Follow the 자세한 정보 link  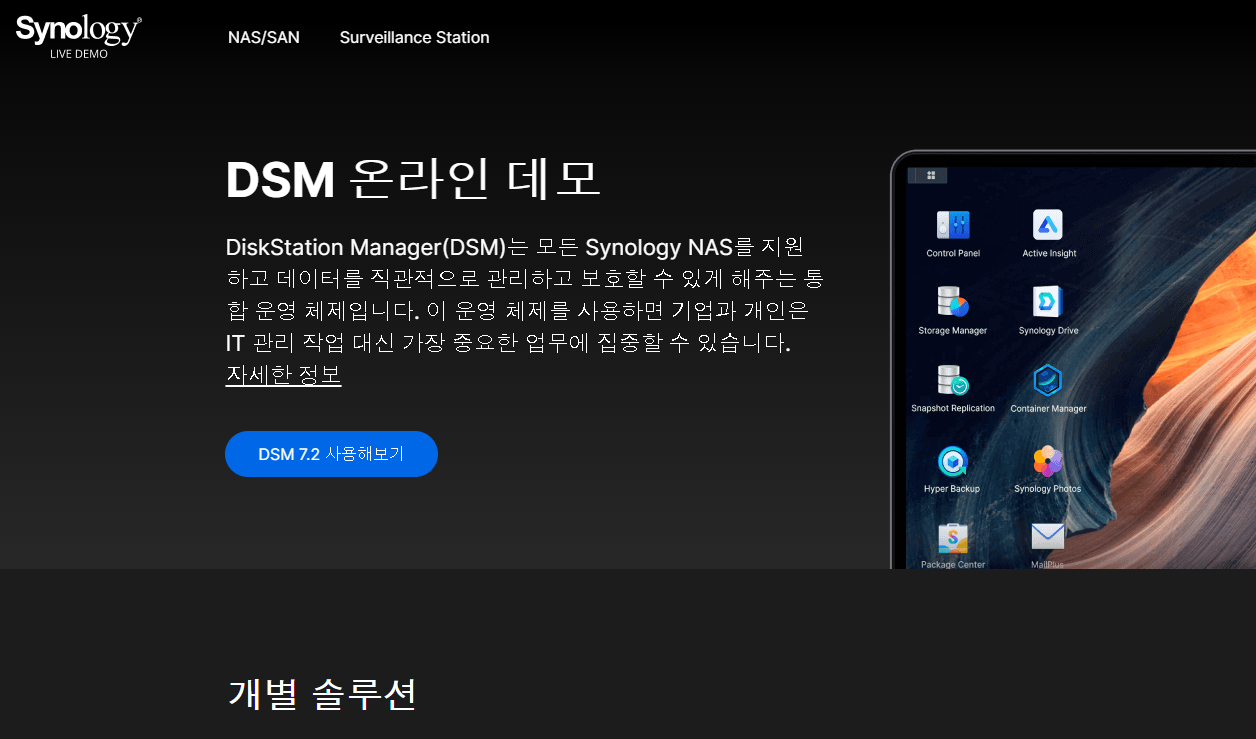(283, 375)
